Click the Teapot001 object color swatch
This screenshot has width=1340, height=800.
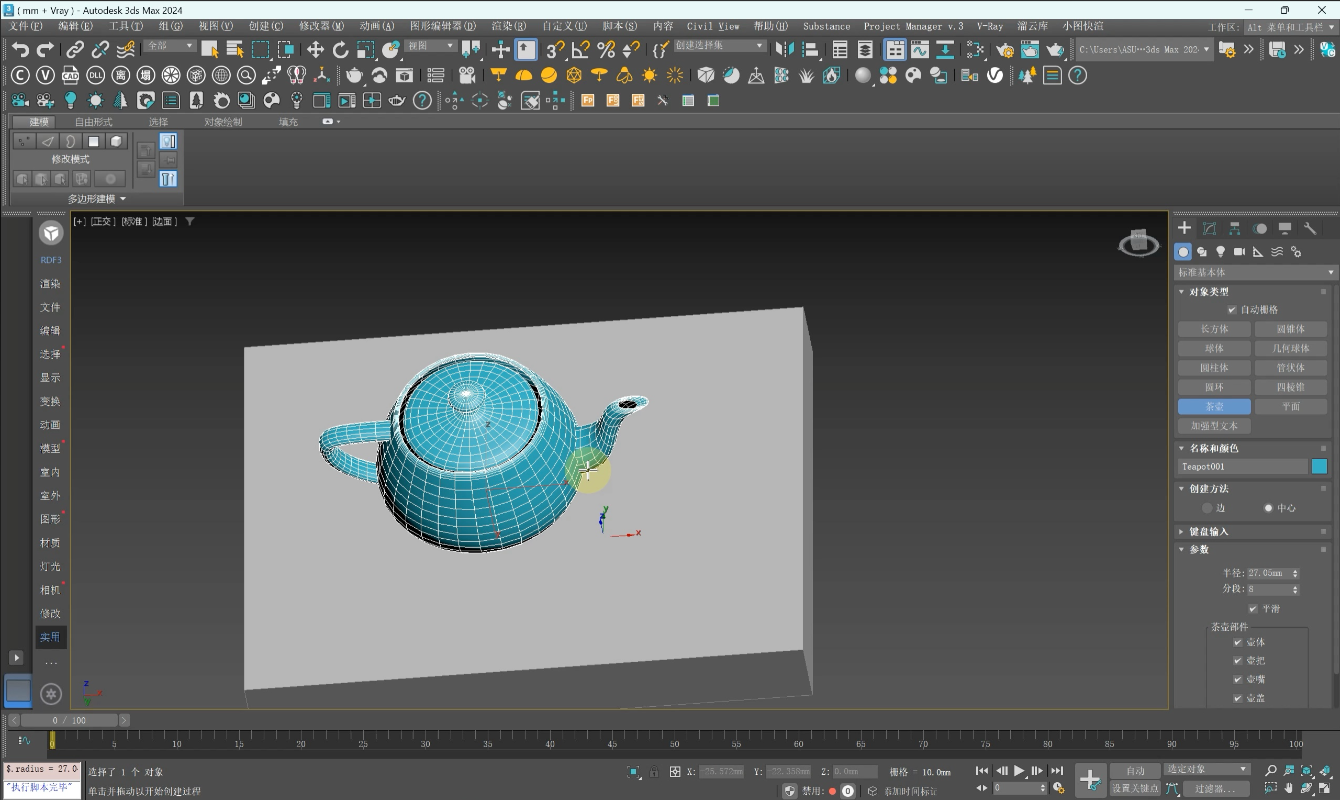pos(1319,466)
